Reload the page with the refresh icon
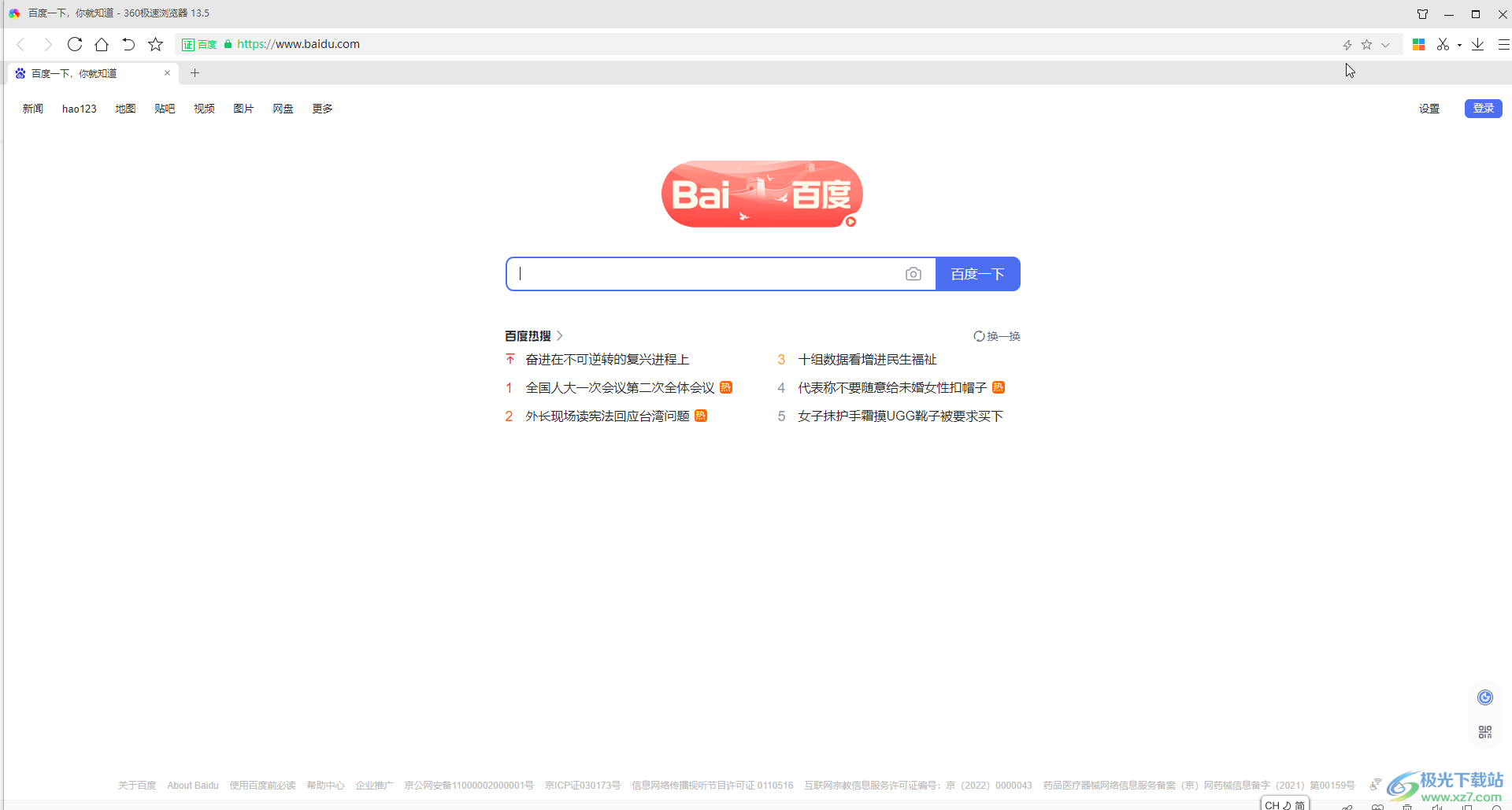 (75, 44)
